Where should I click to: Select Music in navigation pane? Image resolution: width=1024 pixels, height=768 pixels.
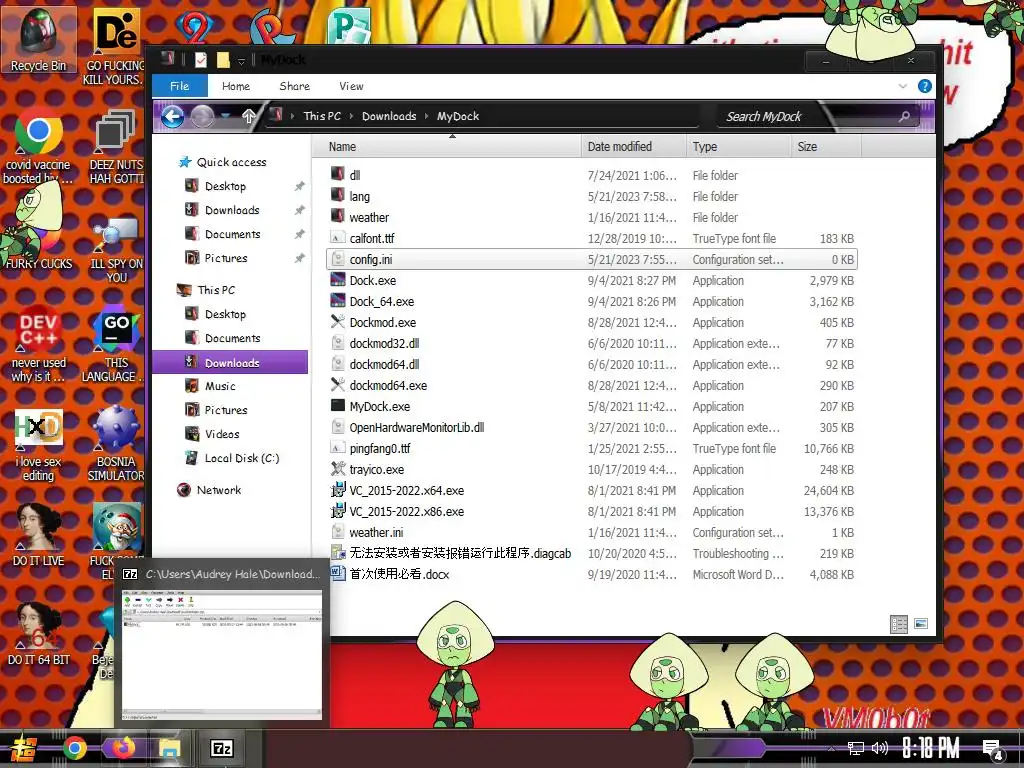pos(220,386)
